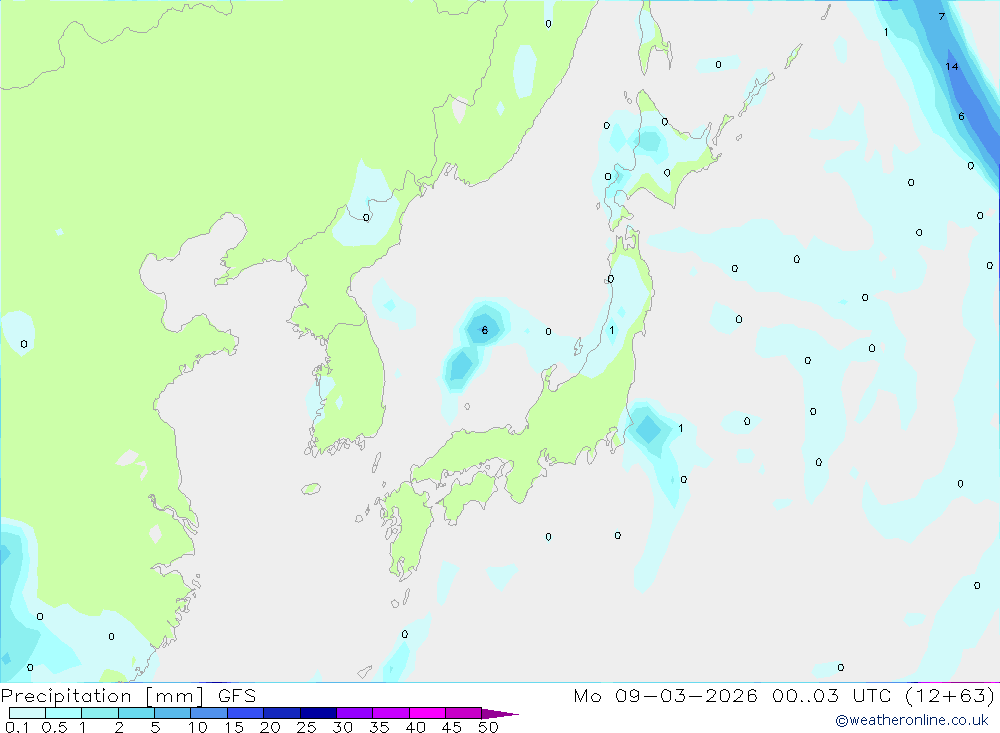1000x733 pixels.
Task: Click the '[mm]' unit label
Action: point(175,696)
